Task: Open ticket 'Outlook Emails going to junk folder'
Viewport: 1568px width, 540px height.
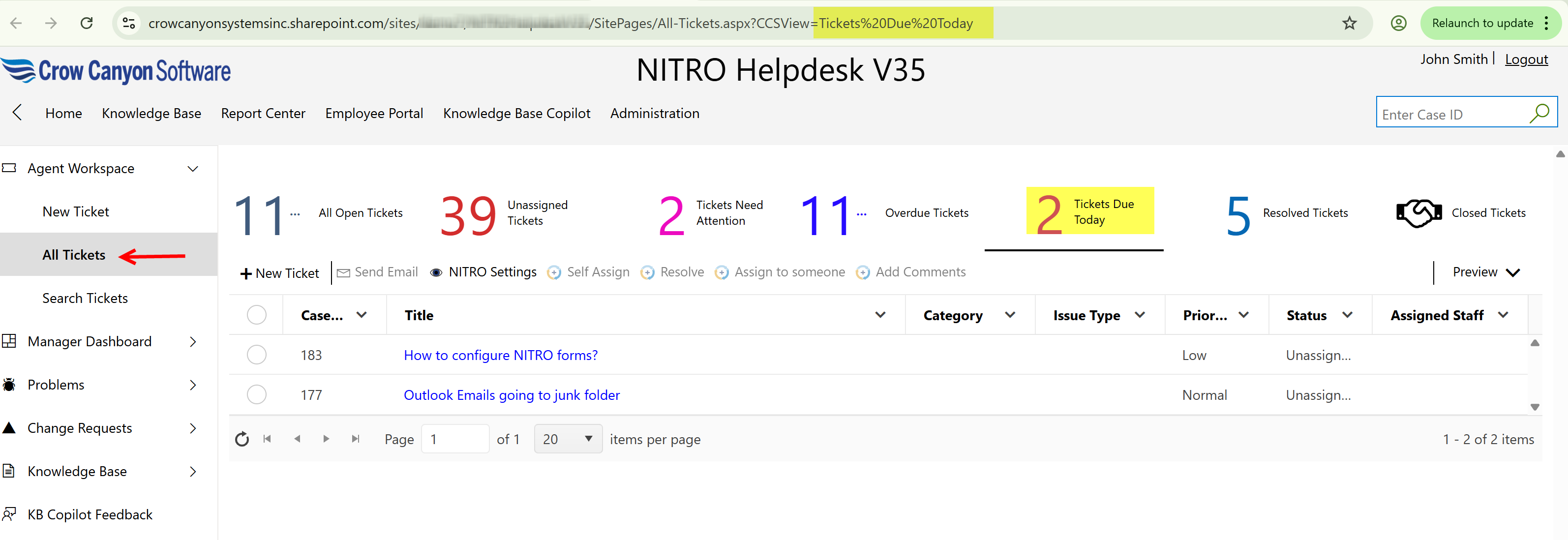Action: pyautogui.click(x=512, y=394)
